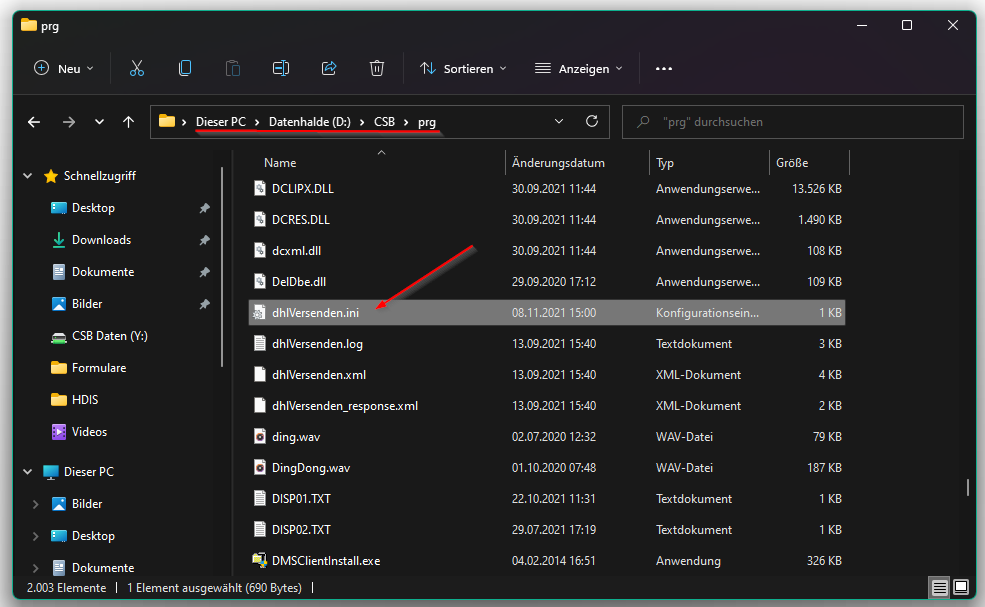Click the dhlVersenden.xml file icon
The image size is (985, 607).
259,375
